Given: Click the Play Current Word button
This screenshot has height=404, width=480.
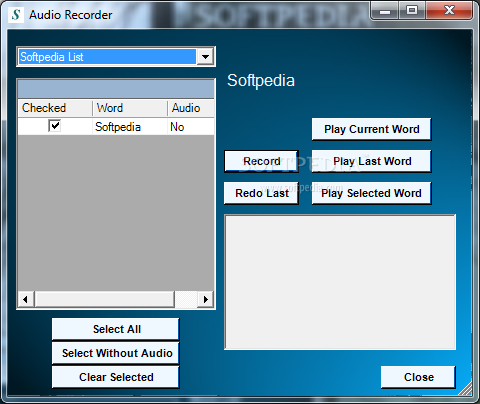Looking at the screenshot, I should point(371,129).
